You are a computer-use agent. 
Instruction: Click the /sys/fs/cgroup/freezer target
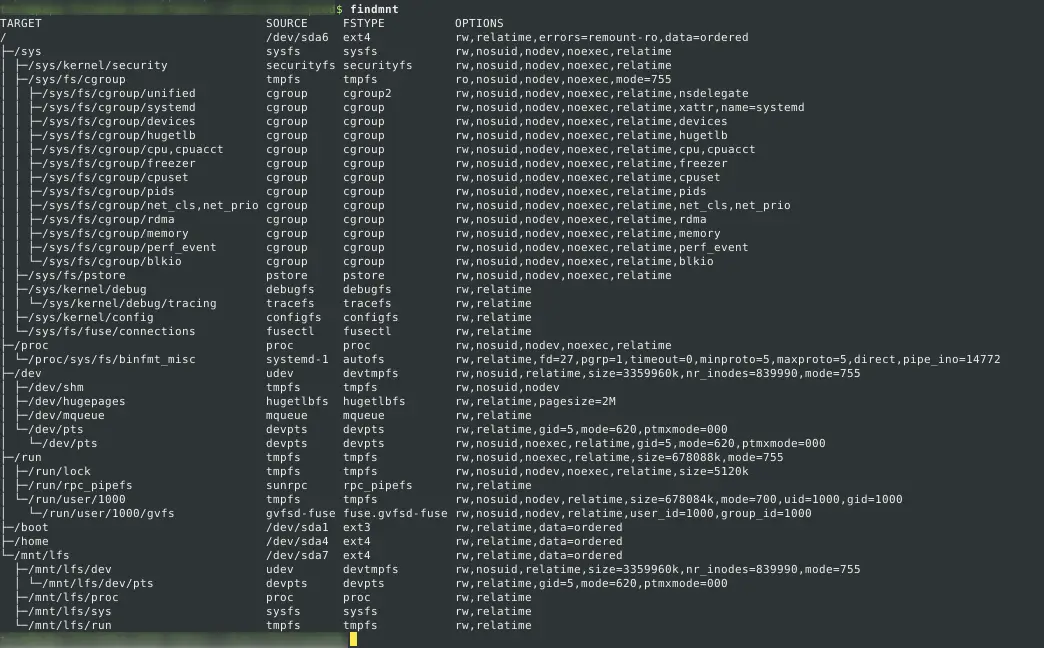pos(119,163)
